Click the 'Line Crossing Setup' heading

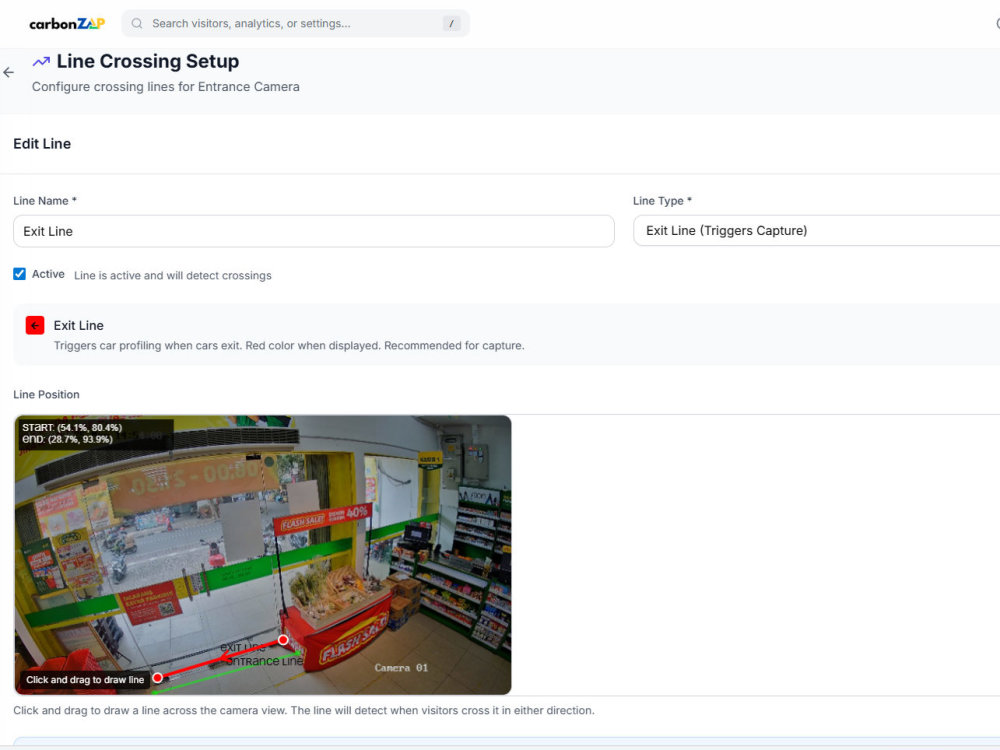coord(148,61)
